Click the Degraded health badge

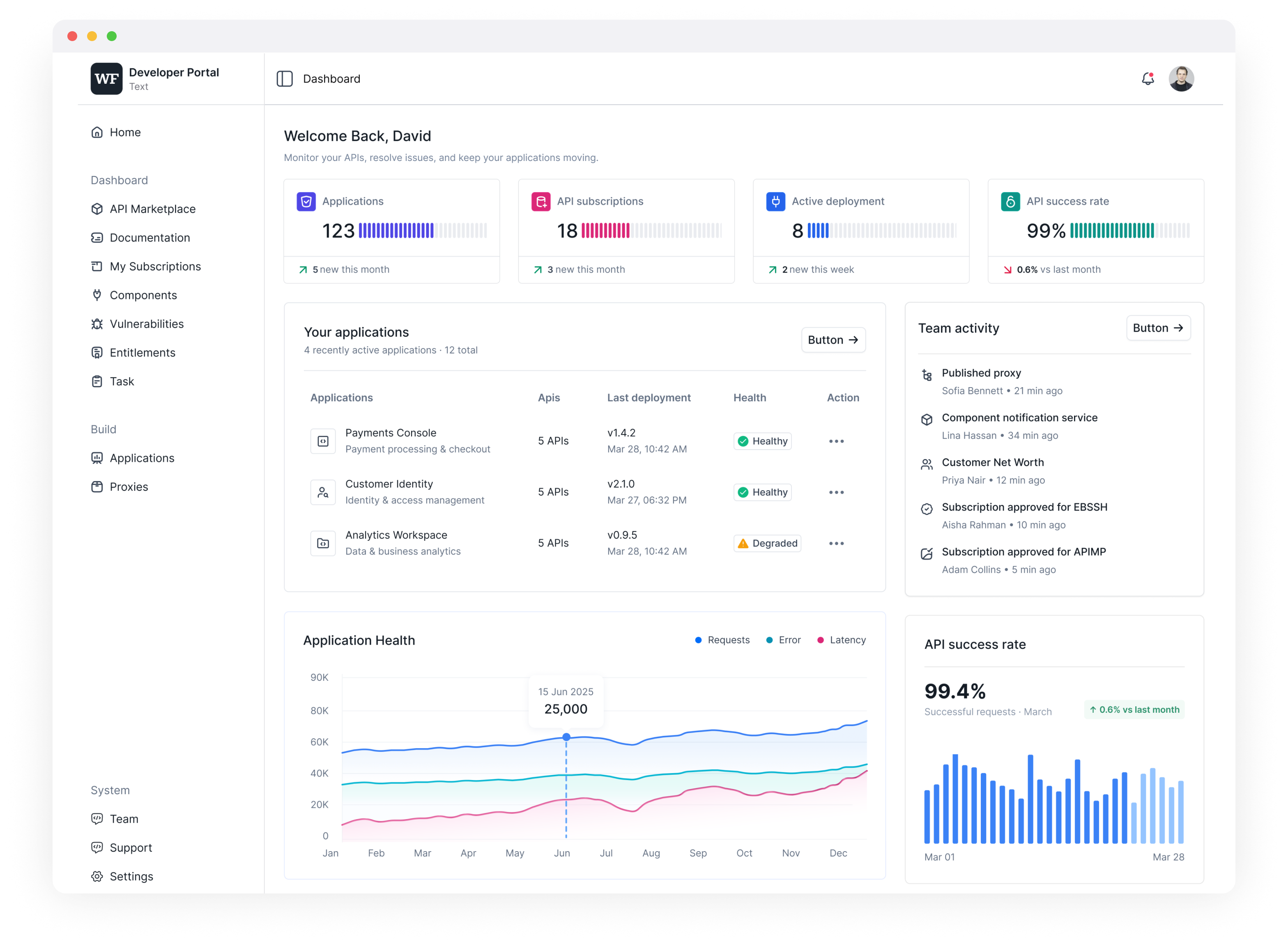(767, 543)
